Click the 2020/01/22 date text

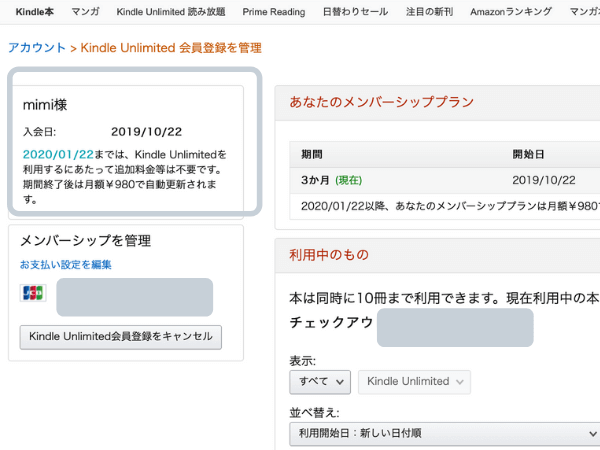click(x=58, y=155)
